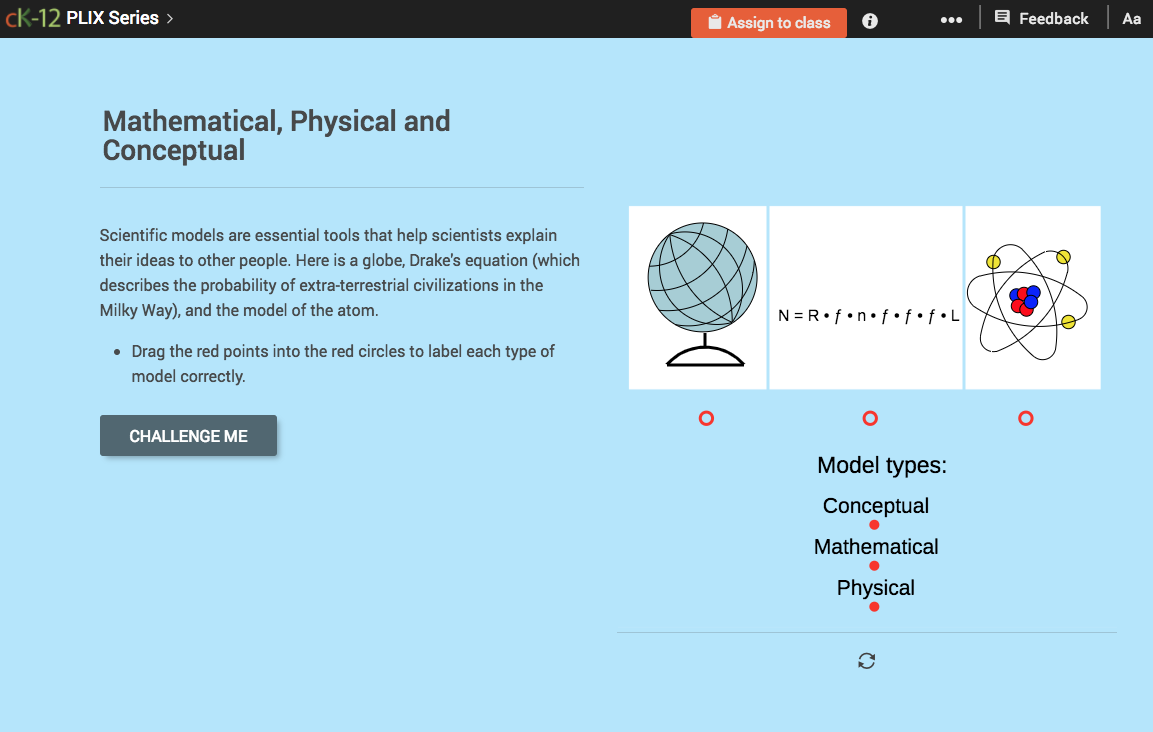Click the red circle under Drake's equation

coord(870,418)
